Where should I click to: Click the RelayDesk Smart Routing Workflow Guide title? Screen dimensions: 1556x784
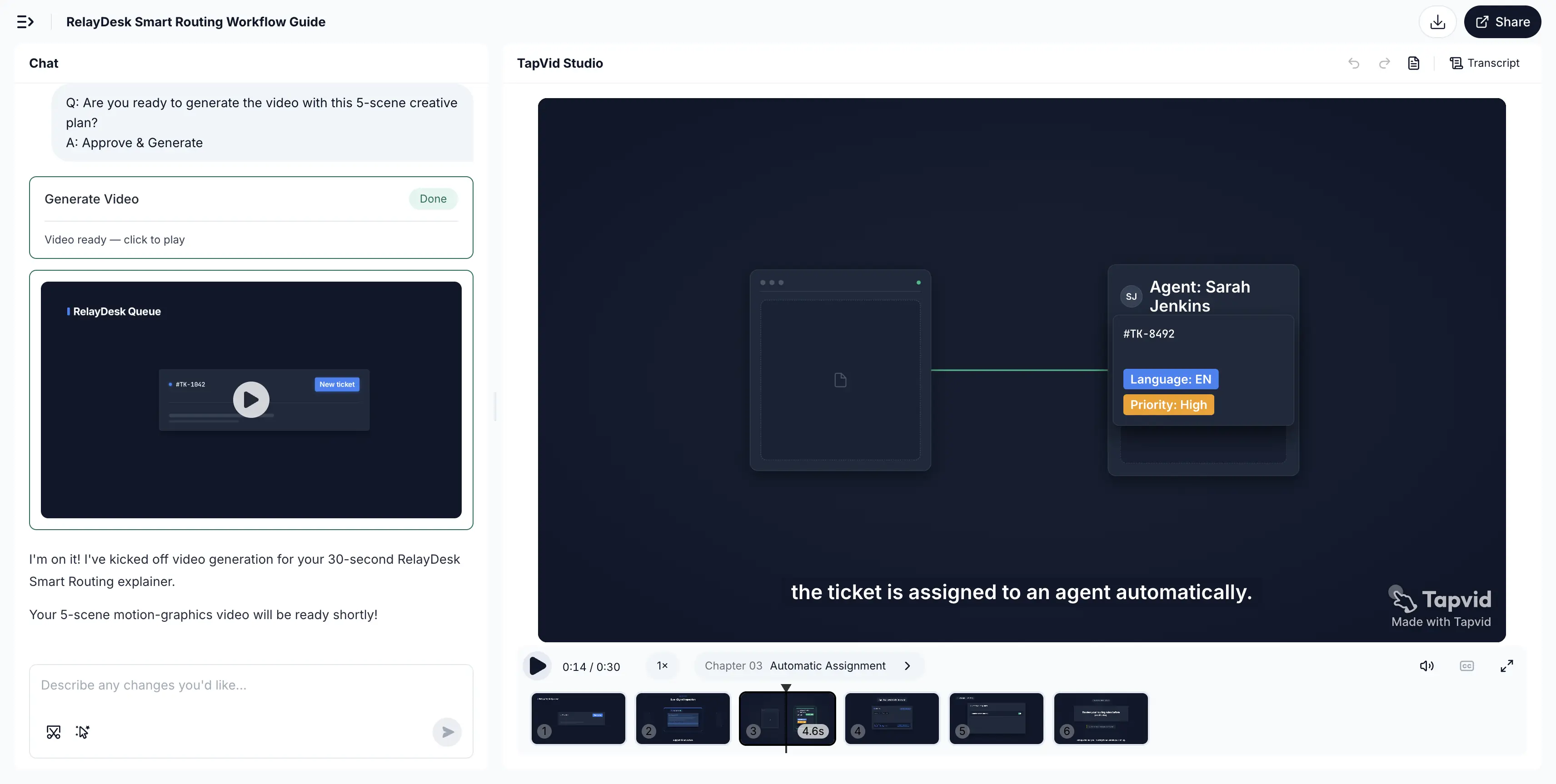pyautogui.click(x=196, y=22)
